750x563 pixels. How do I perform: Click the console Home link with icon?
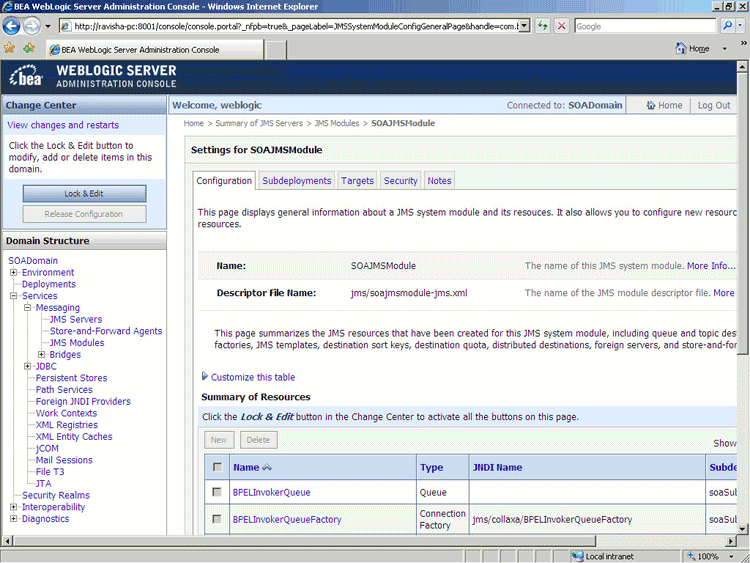coord(664,105)
